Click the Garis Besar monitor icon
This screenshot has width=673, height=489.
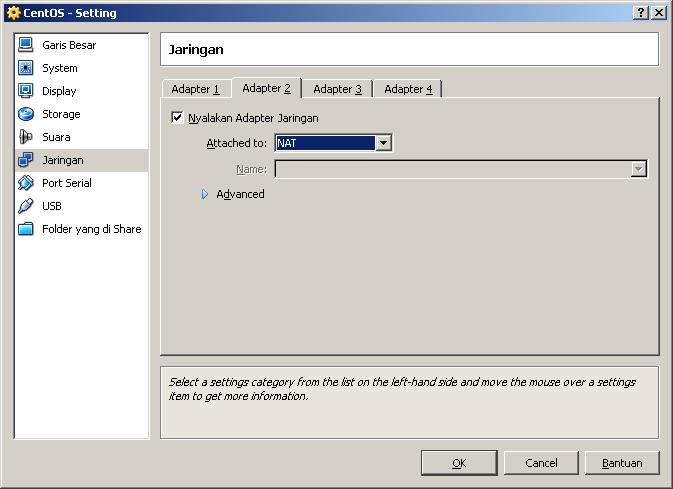(25, 45)
